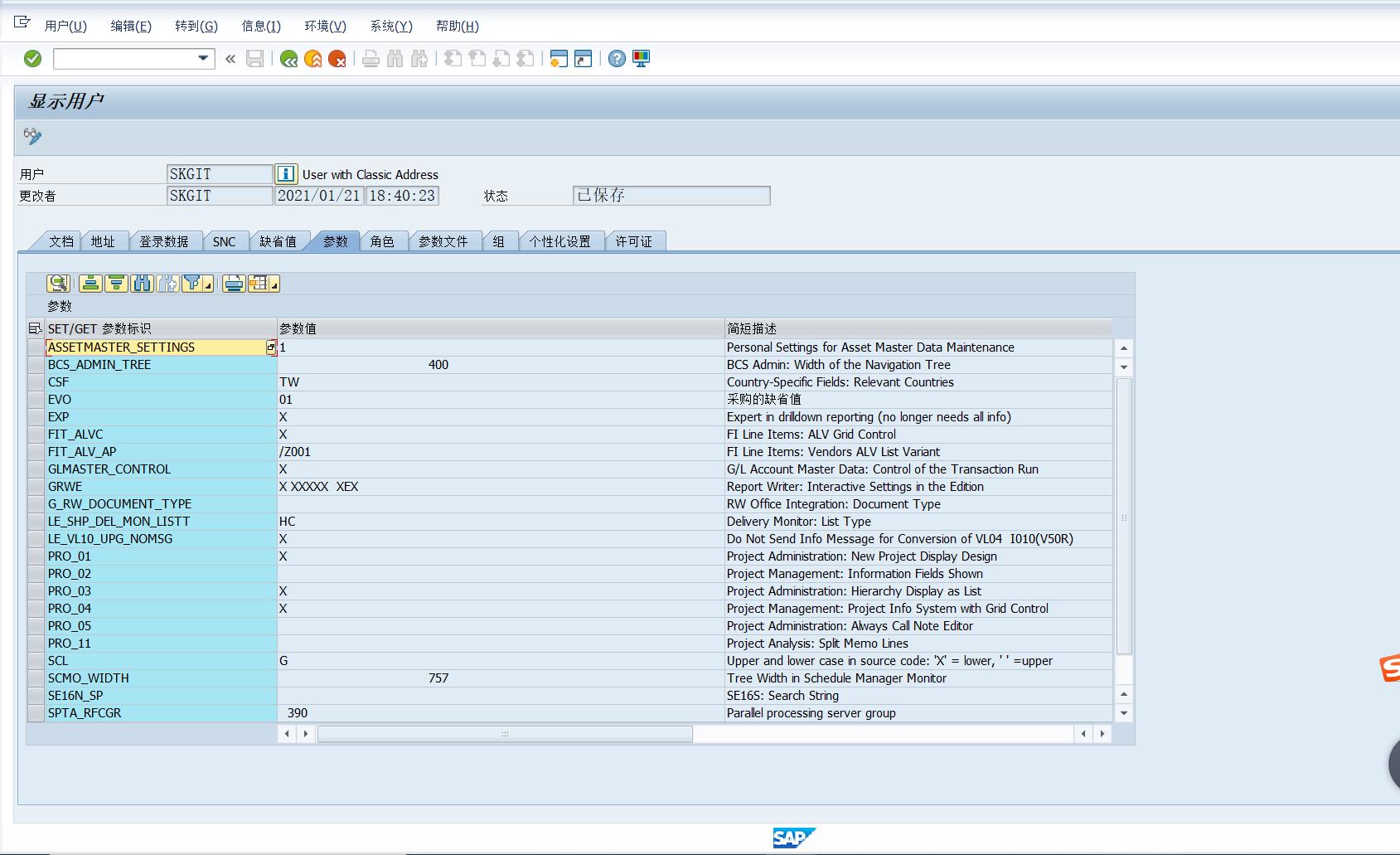
Task: Switch to the 文档 tab
Action: coord(61,241)
